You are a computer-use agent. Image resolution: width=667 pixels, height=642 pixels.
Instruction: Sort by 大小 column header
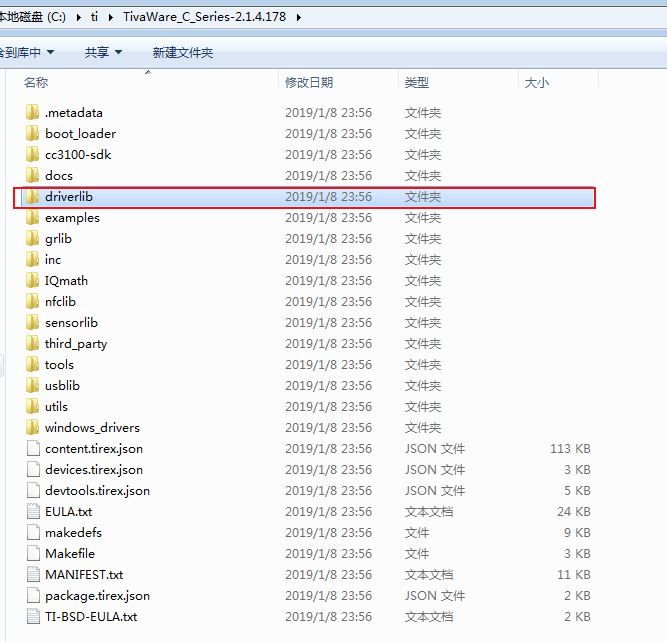click(x=536, y=82)
